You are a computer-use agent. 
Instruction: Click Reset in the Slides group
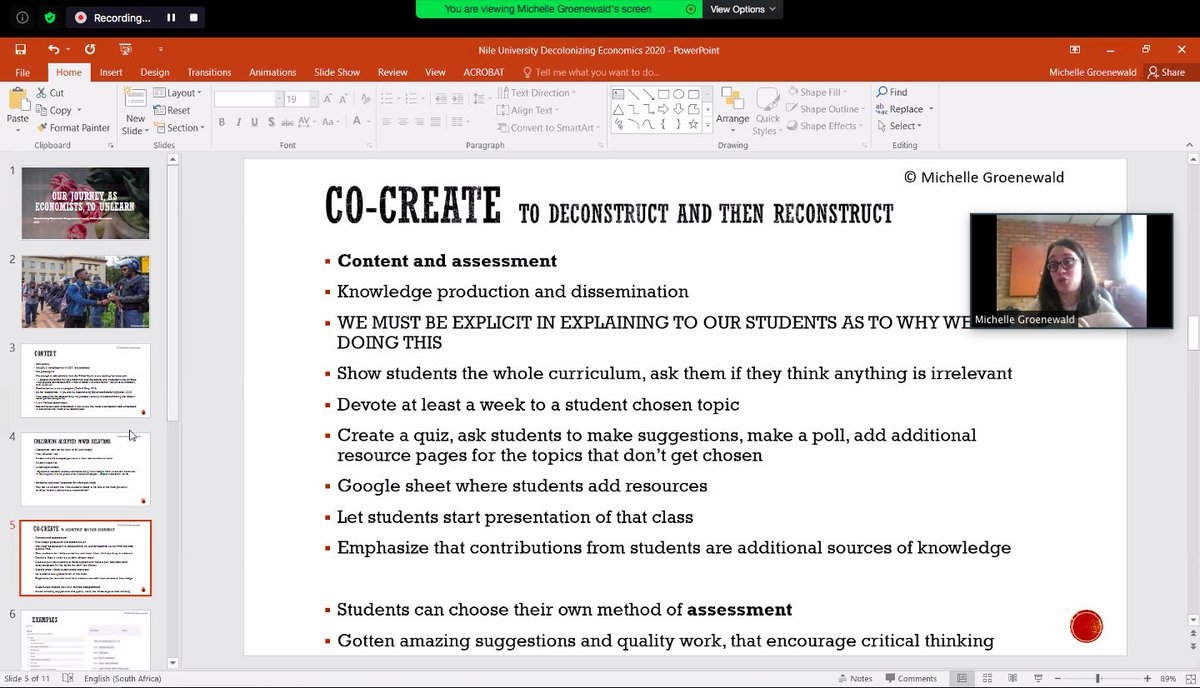pos(170,110)
